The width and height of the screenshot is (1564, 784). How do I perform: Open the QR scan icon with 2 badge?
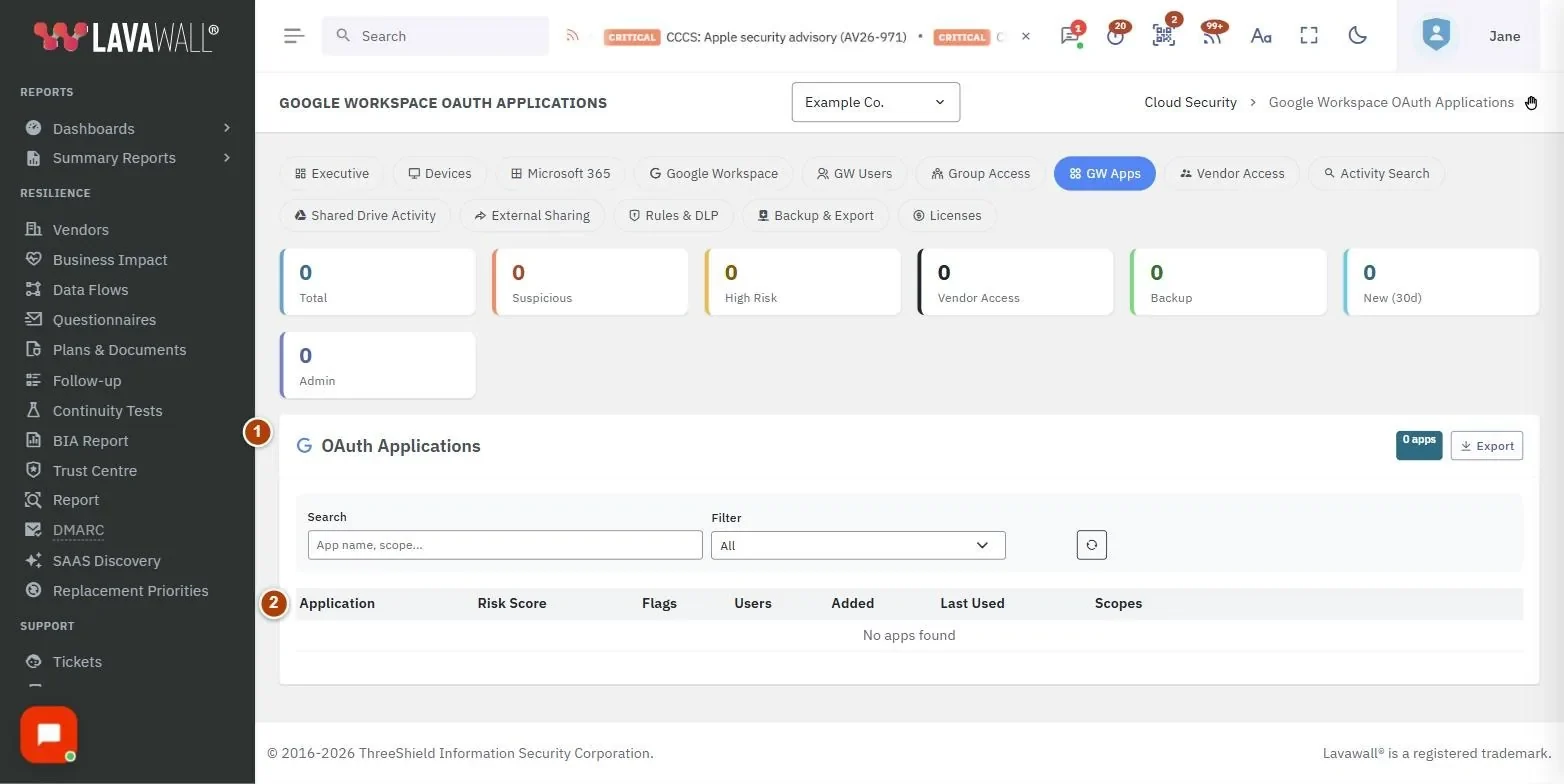(x=1163, y=36)
